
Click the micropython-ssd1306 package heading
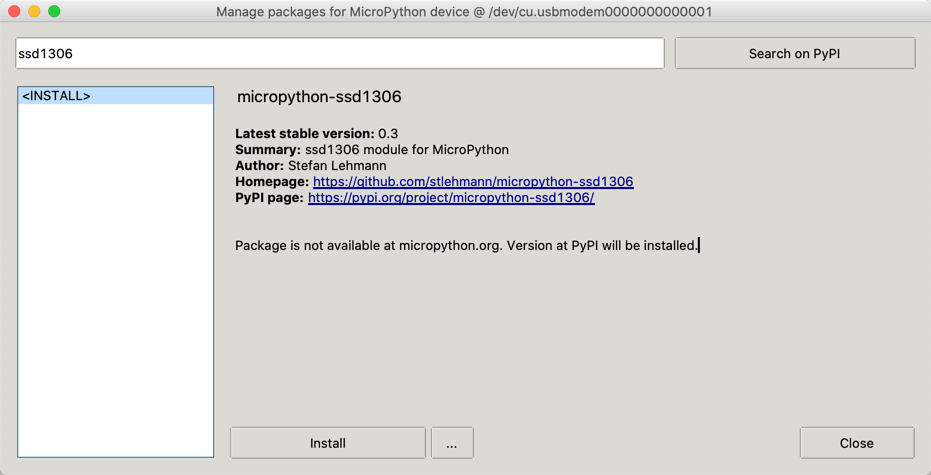[x=319, y=97]
